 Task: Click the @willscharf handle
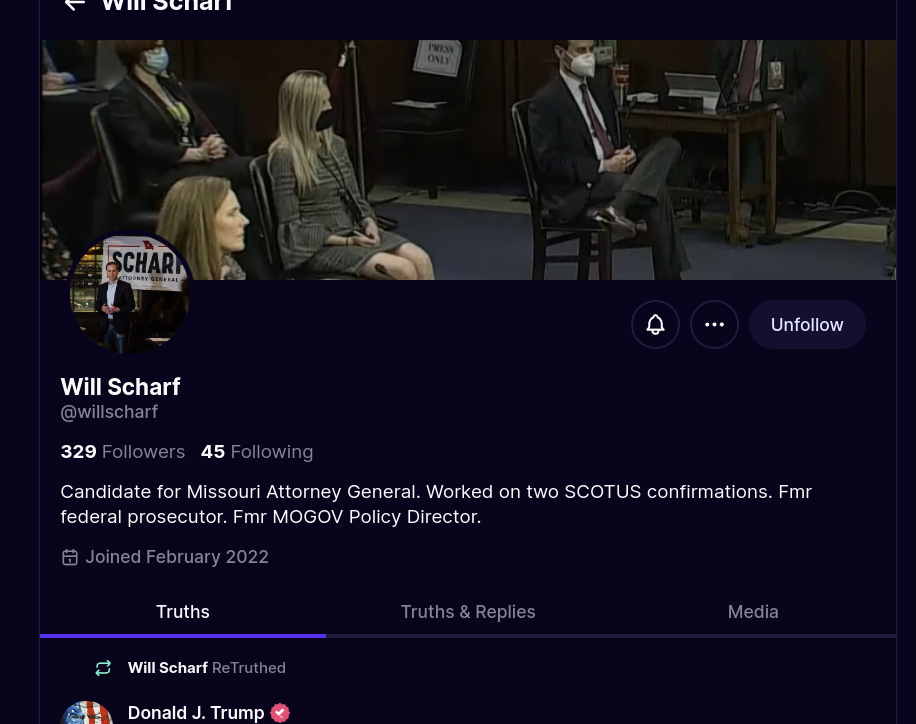[109, 412]
